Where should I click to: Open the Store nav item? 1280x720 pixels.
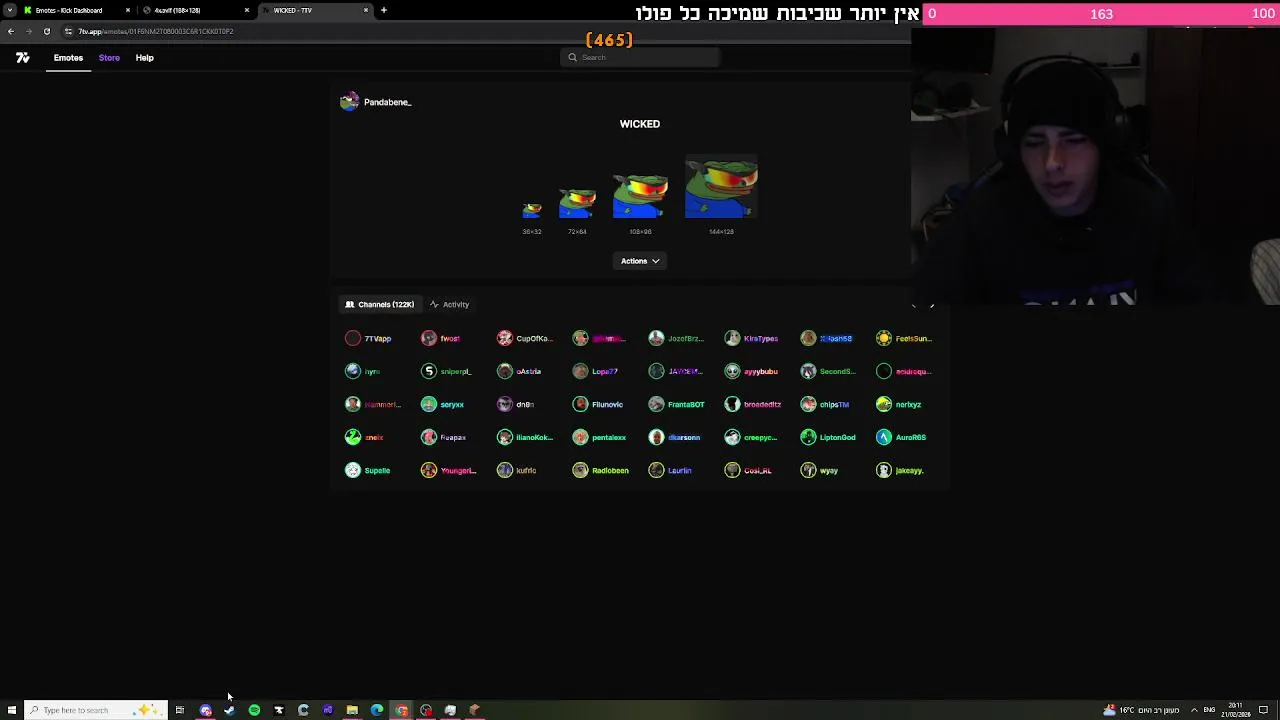pyautogui.click(x=109, y=58)
